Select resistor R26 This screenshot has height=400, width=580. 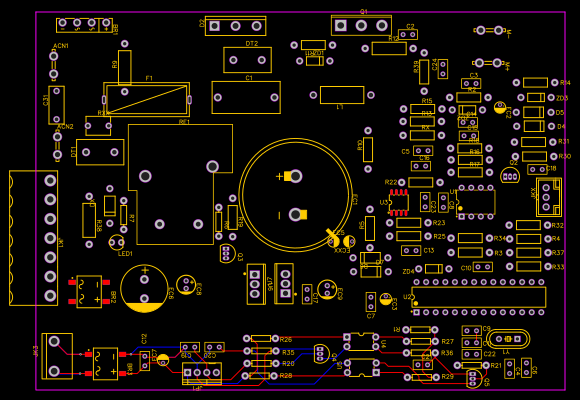point(261,339)
